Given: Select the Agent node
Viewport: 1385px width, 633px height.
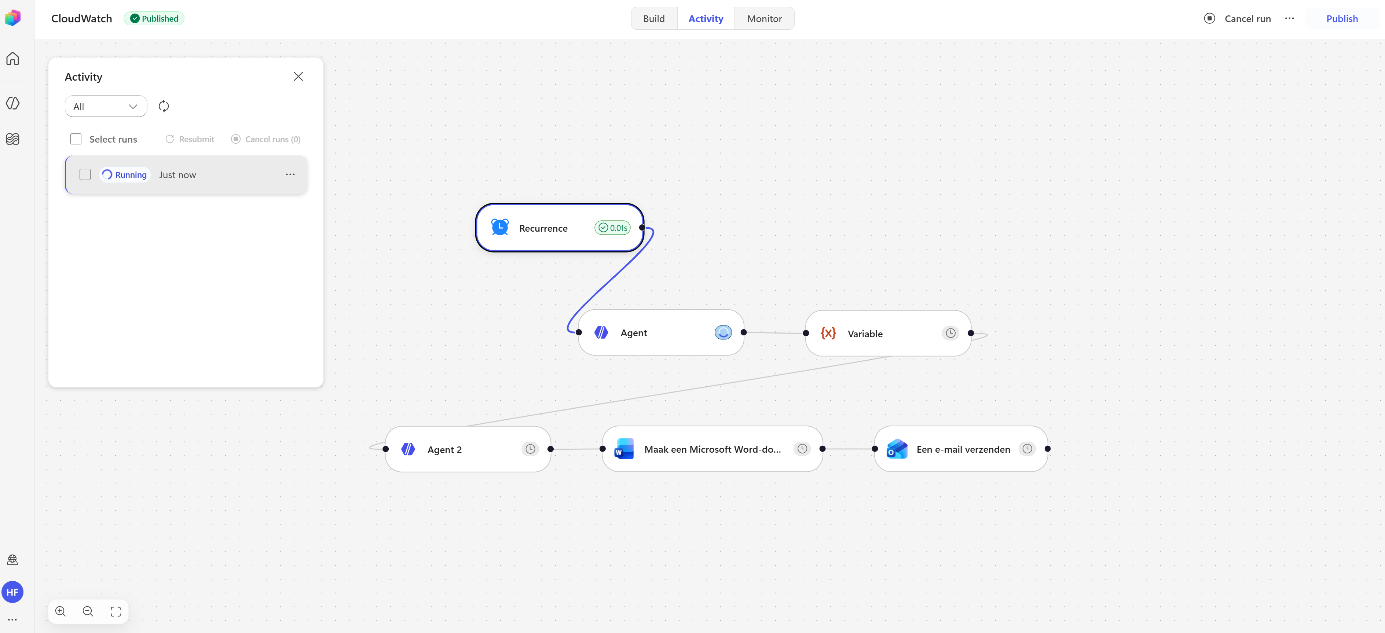Looking at the screenshot, I should 661,333.
